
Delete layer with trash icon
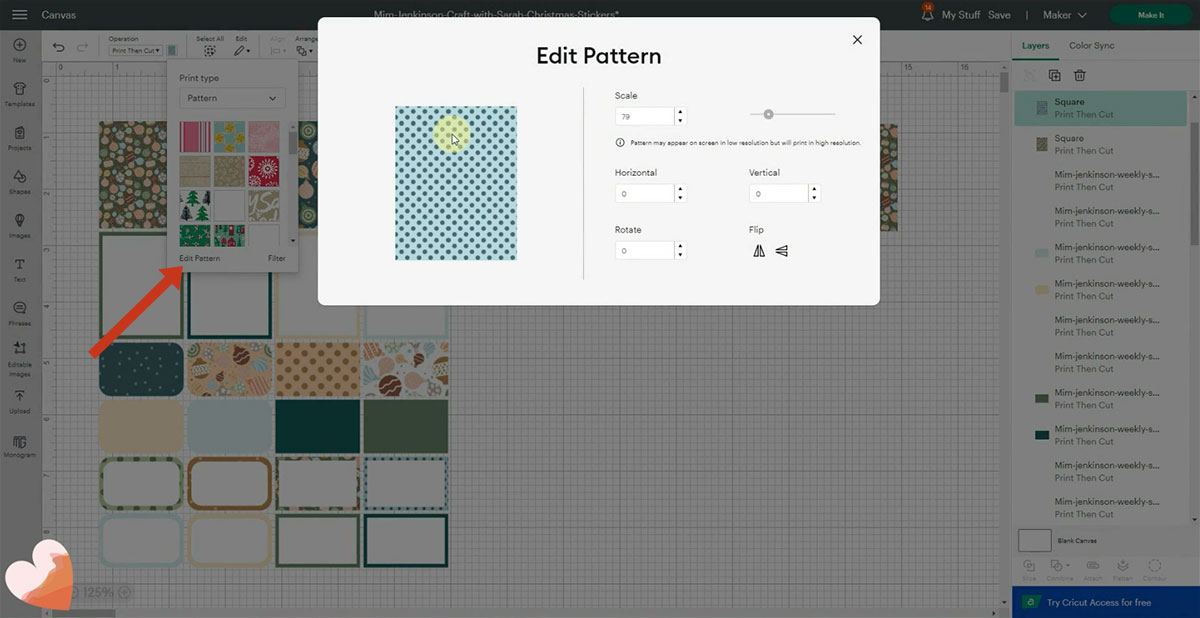coord(1080,75)
